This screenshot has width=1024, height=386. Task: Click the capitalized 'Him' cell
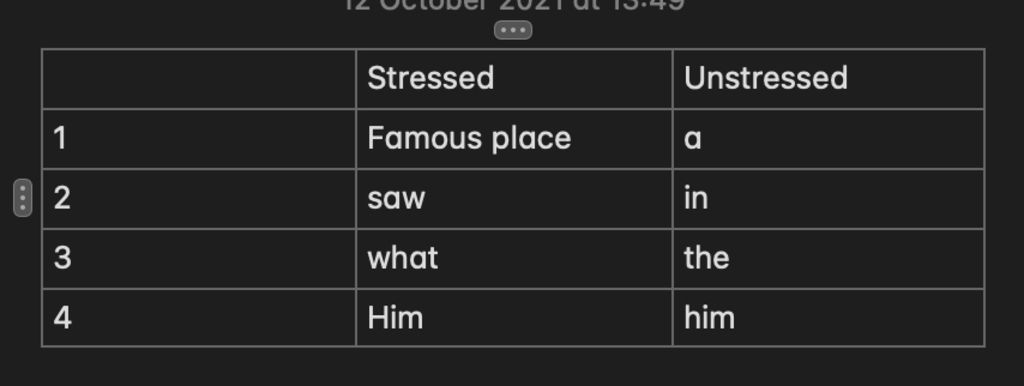coord(514,318)
